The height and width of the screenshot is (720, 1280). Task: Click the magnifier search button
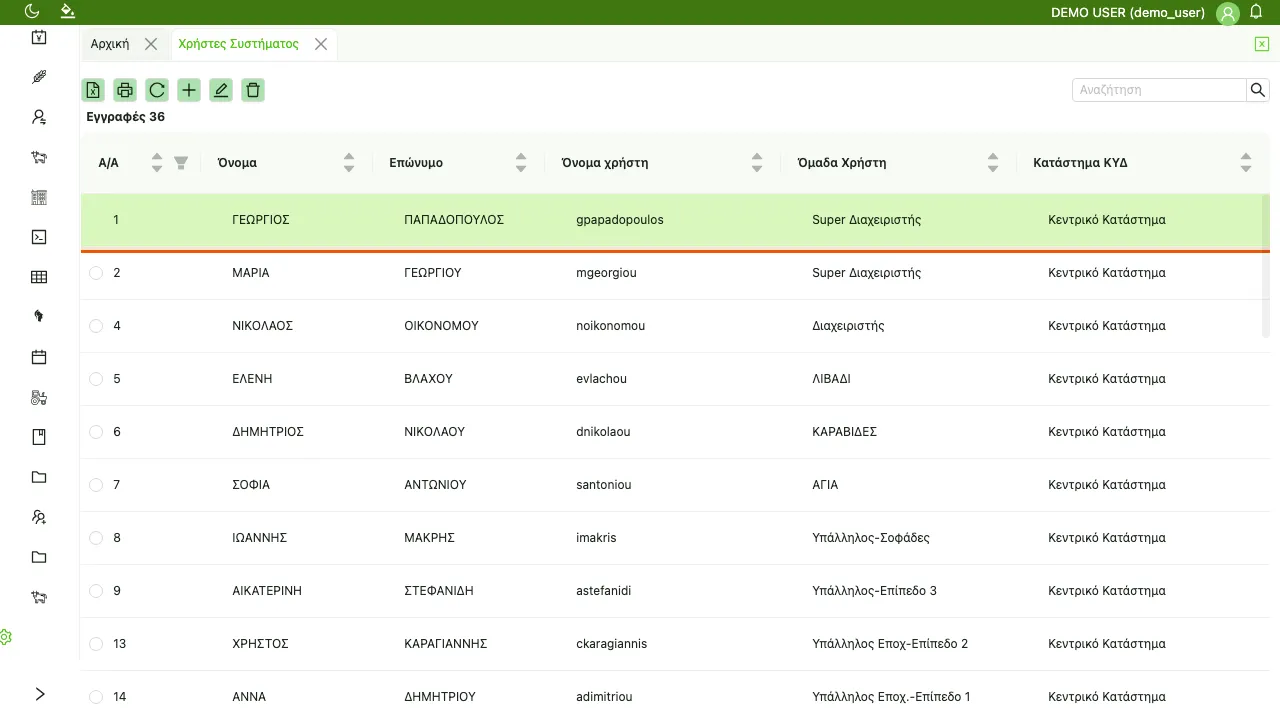click(x=1258, y=90)
